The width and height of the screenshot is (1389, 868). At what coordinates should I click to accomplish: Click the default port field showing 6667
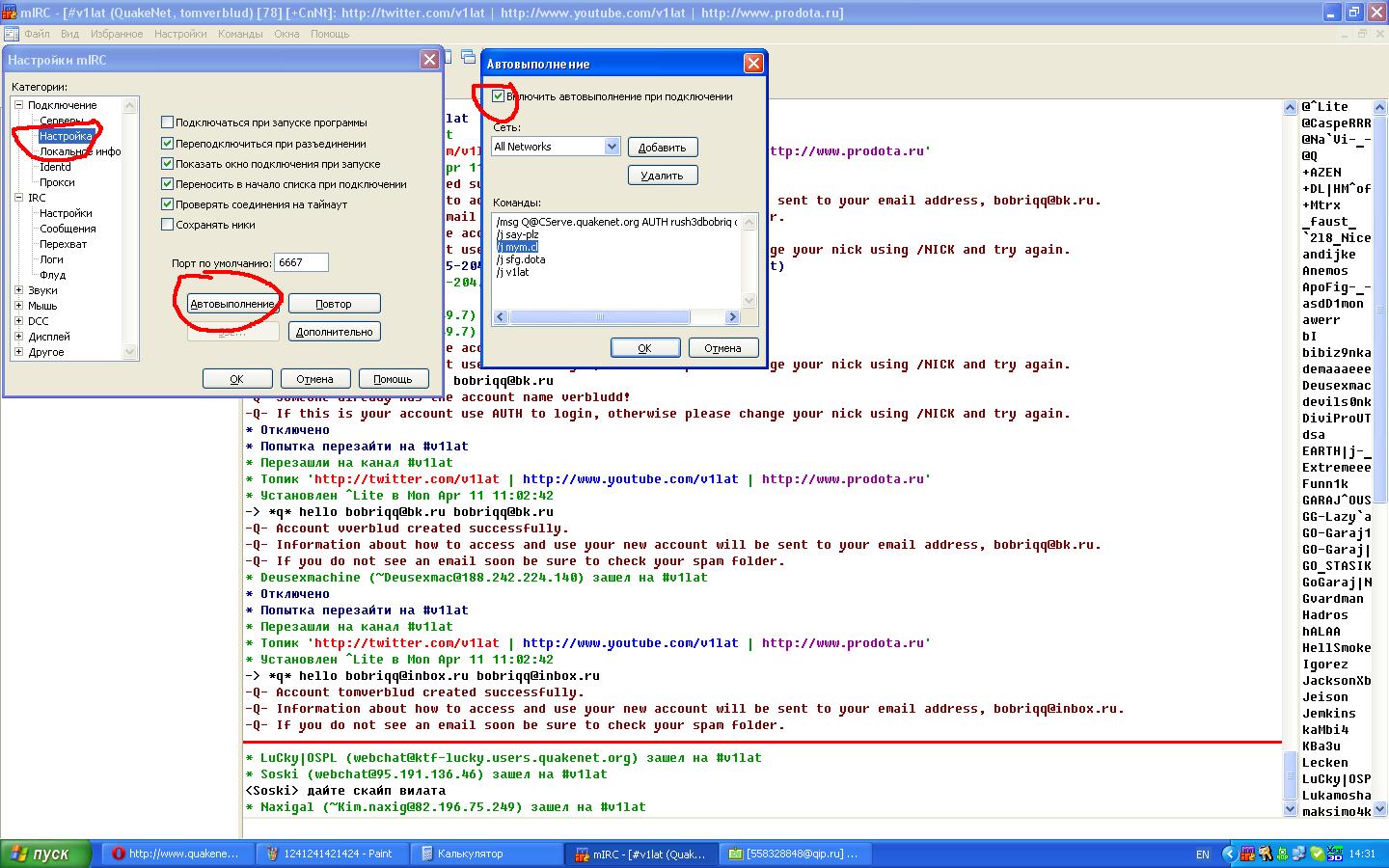302,262
